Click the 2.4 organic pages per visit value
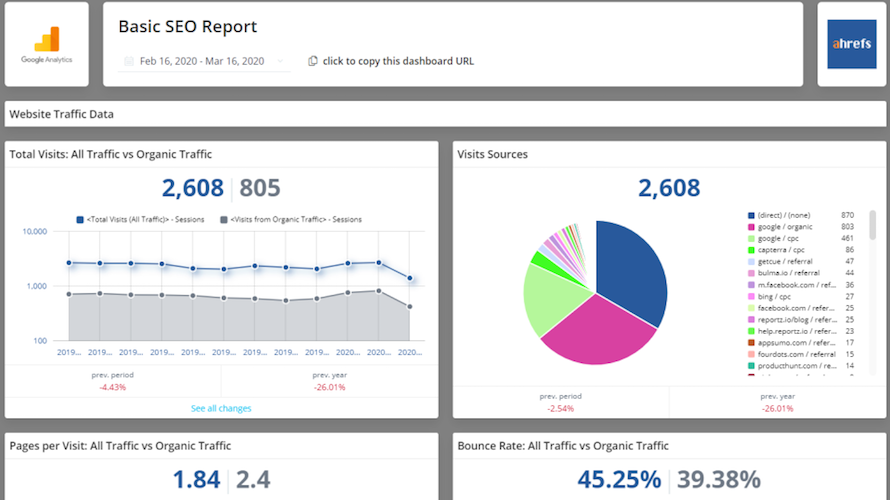 [x=253, y=480]
